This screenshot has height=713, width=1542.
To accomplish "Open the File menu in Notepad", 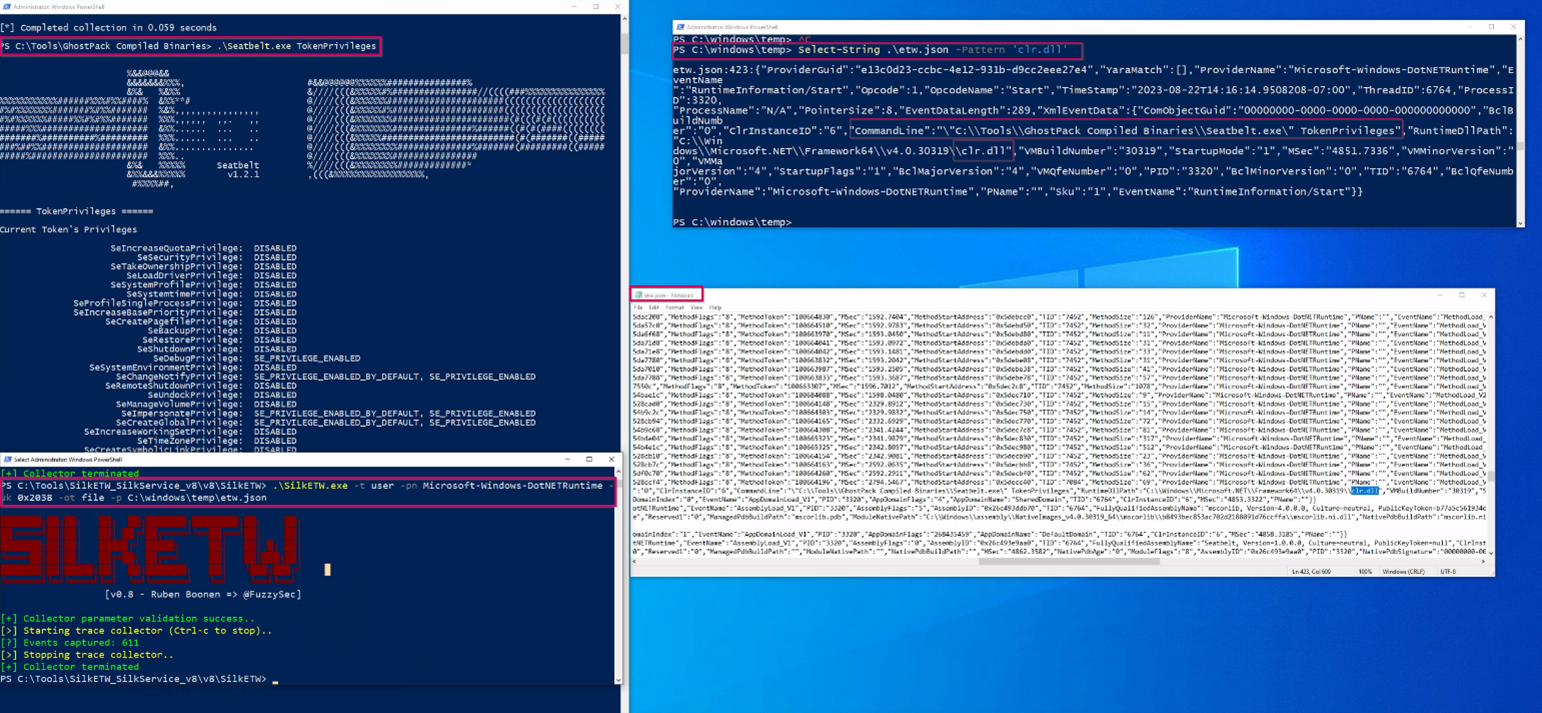I will tap(639, 307).
